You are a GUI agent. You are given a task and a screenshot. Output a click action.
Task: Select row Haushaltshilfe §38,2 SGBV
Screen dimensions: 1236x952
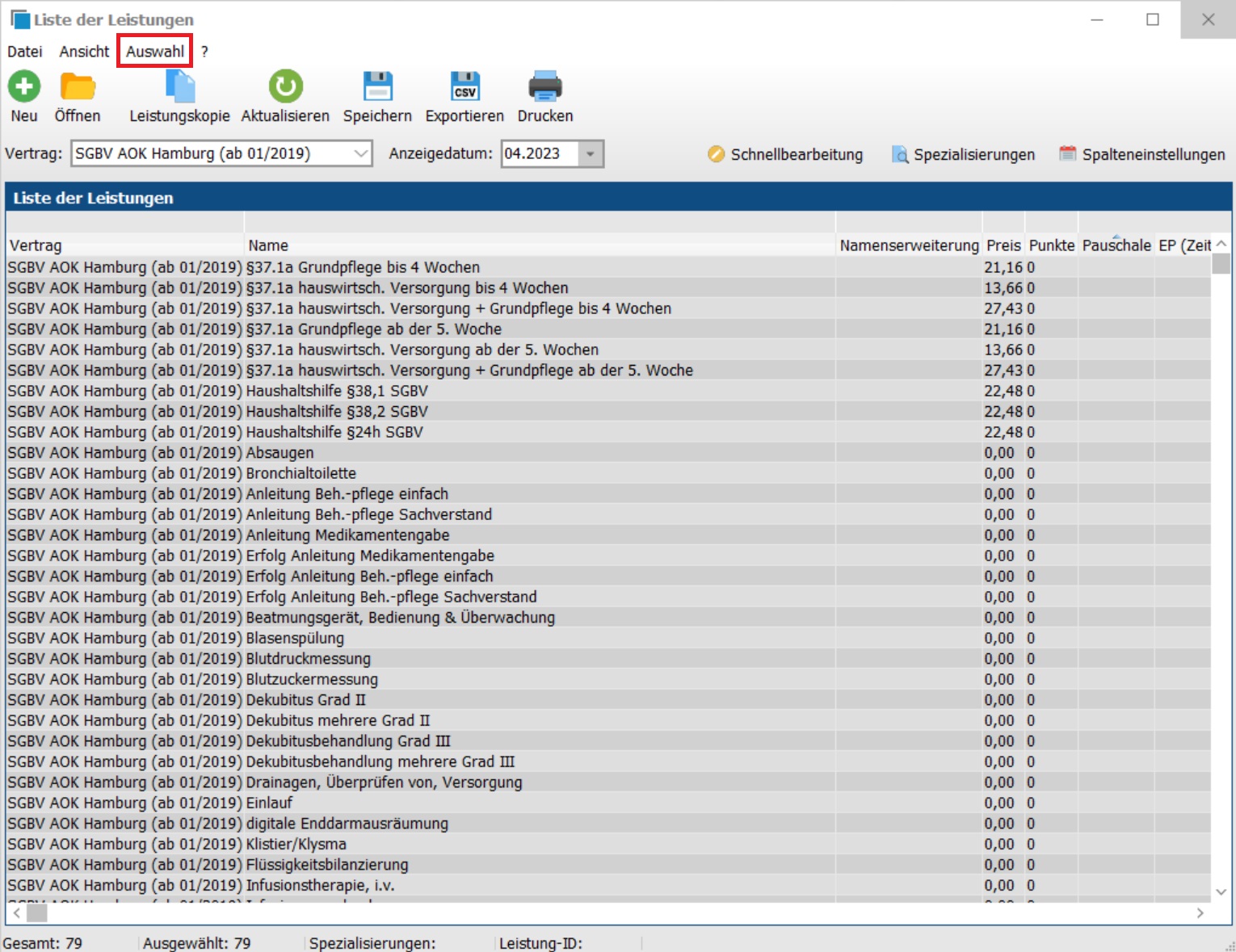click(x=608, y=412)
